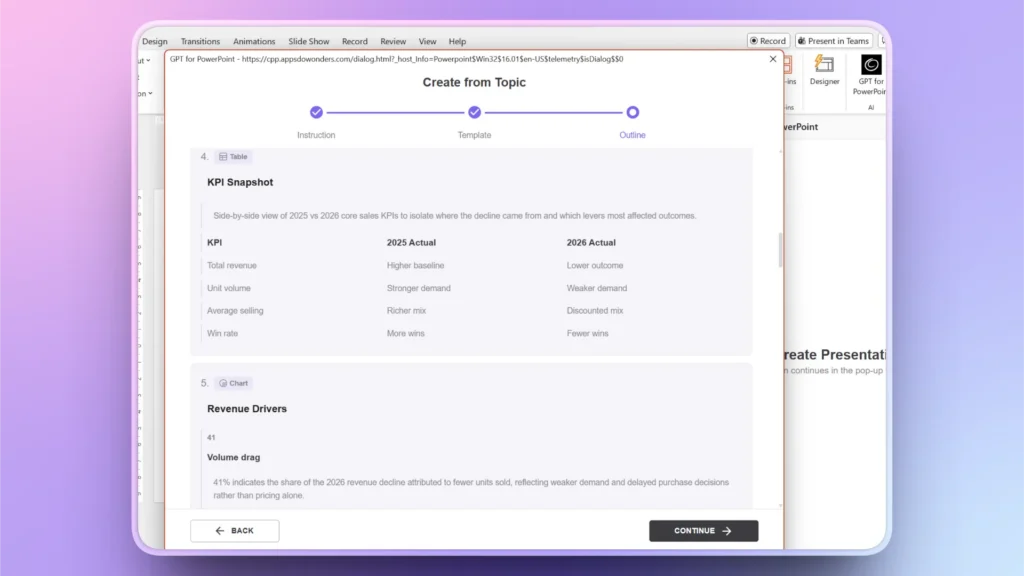Open the Transitions ribbon tab
The height and width of the screenshot is (576, 1024).
[x=200, y=41]
